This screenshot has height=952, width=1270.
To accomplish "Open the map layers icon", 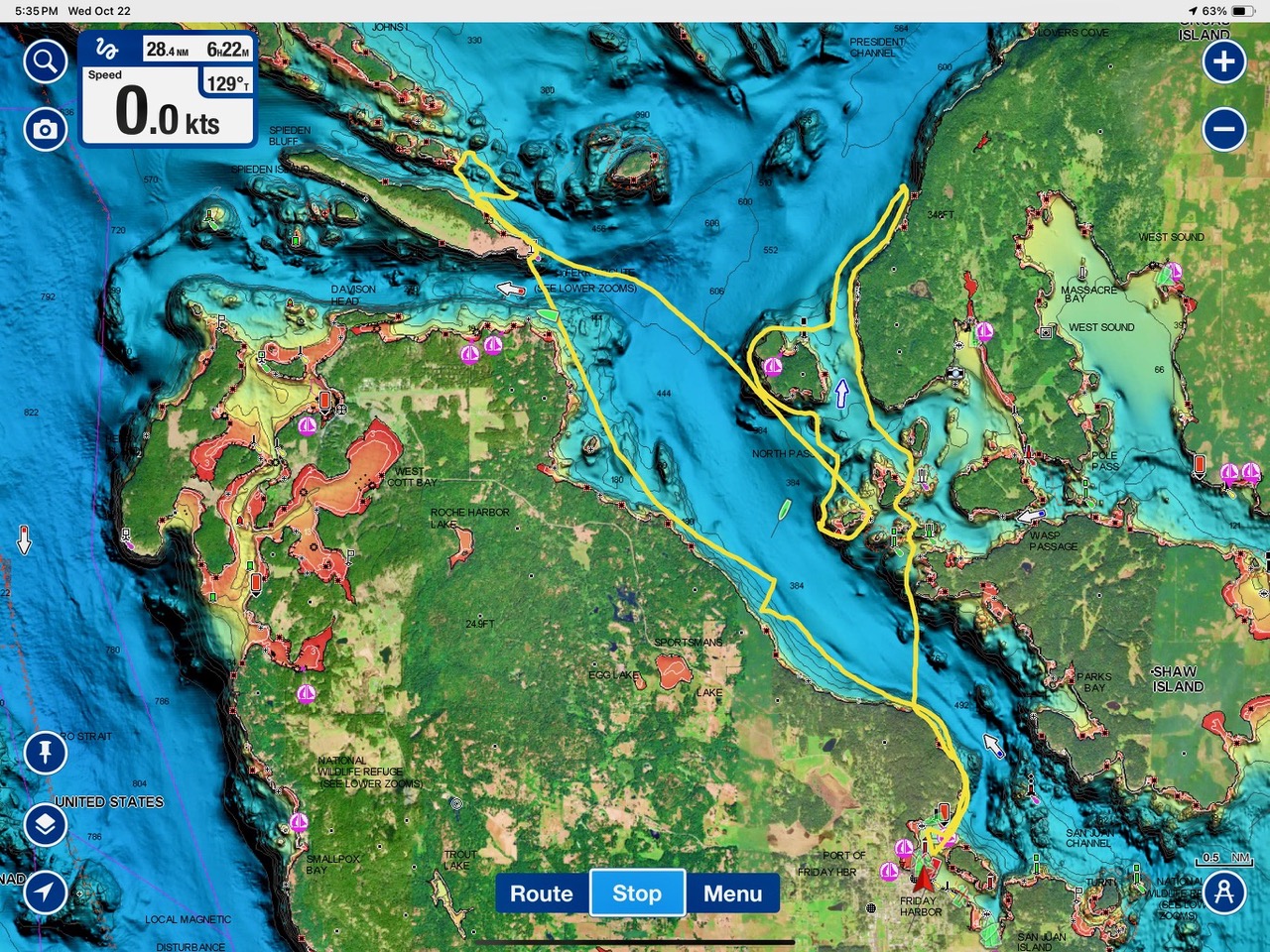I will [x=45, y=824].
